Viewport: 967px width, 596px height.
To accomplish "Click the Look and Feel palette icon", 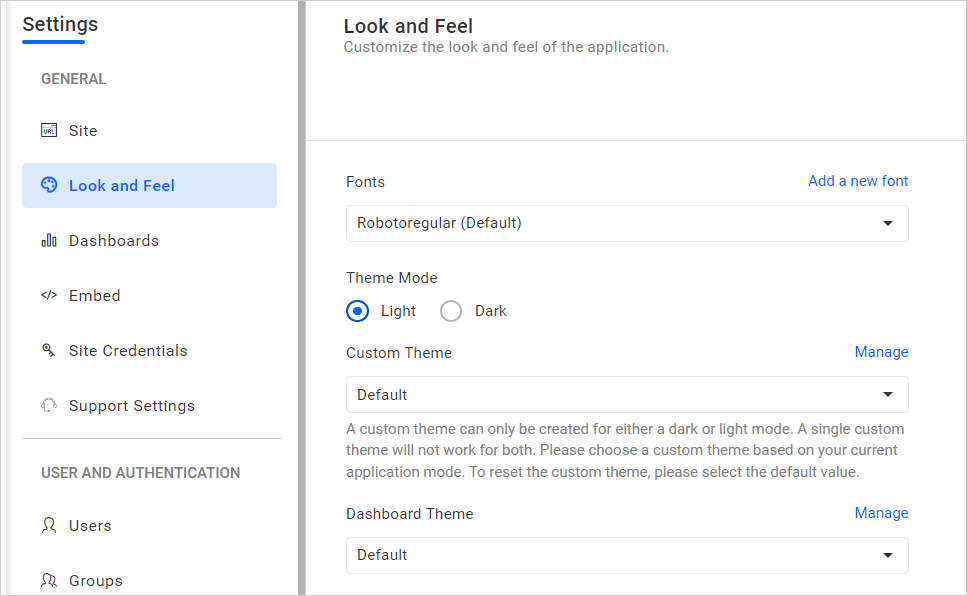I will [49, 185].
